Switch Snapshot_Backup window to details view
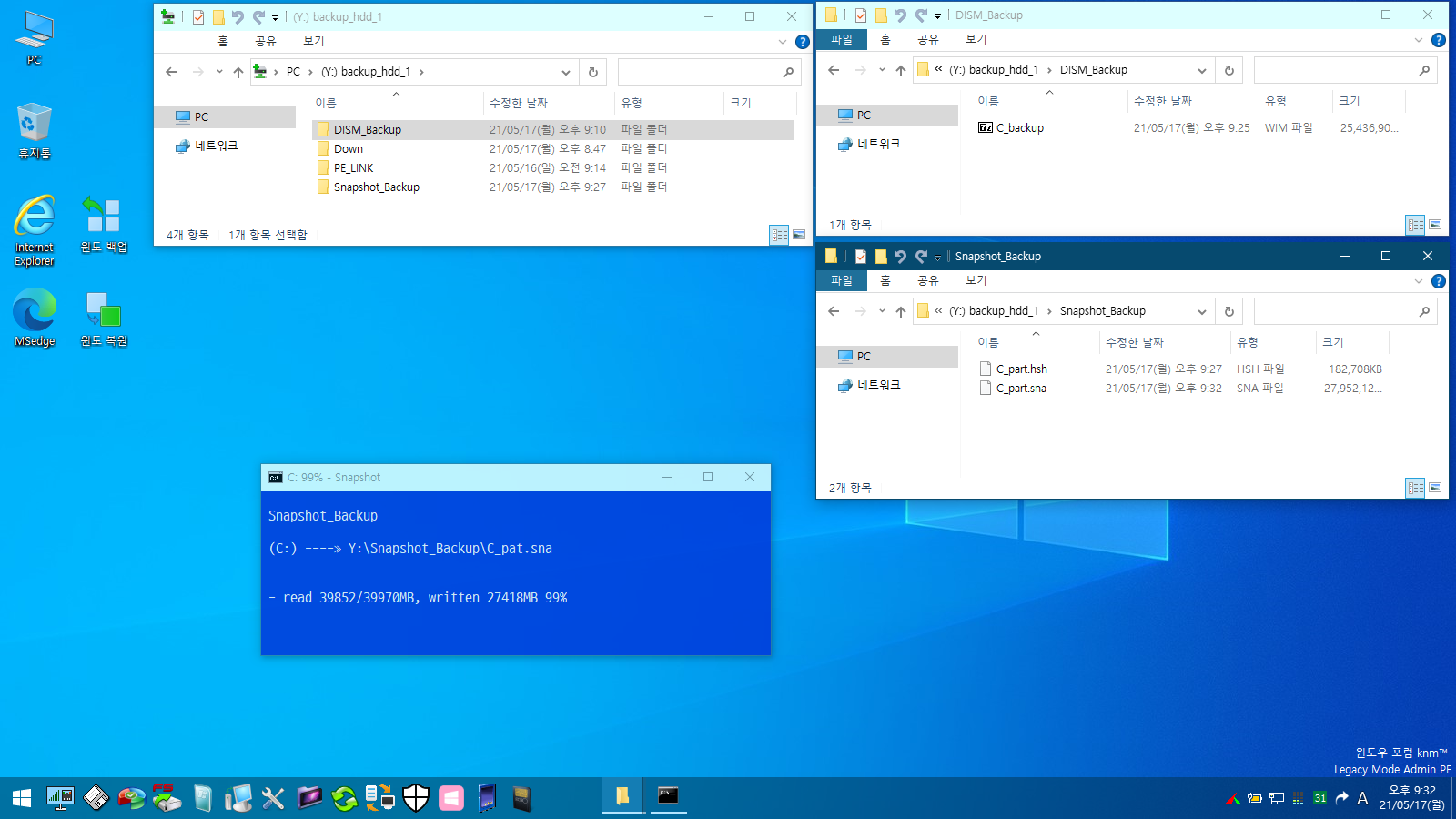 (1416, 488)
